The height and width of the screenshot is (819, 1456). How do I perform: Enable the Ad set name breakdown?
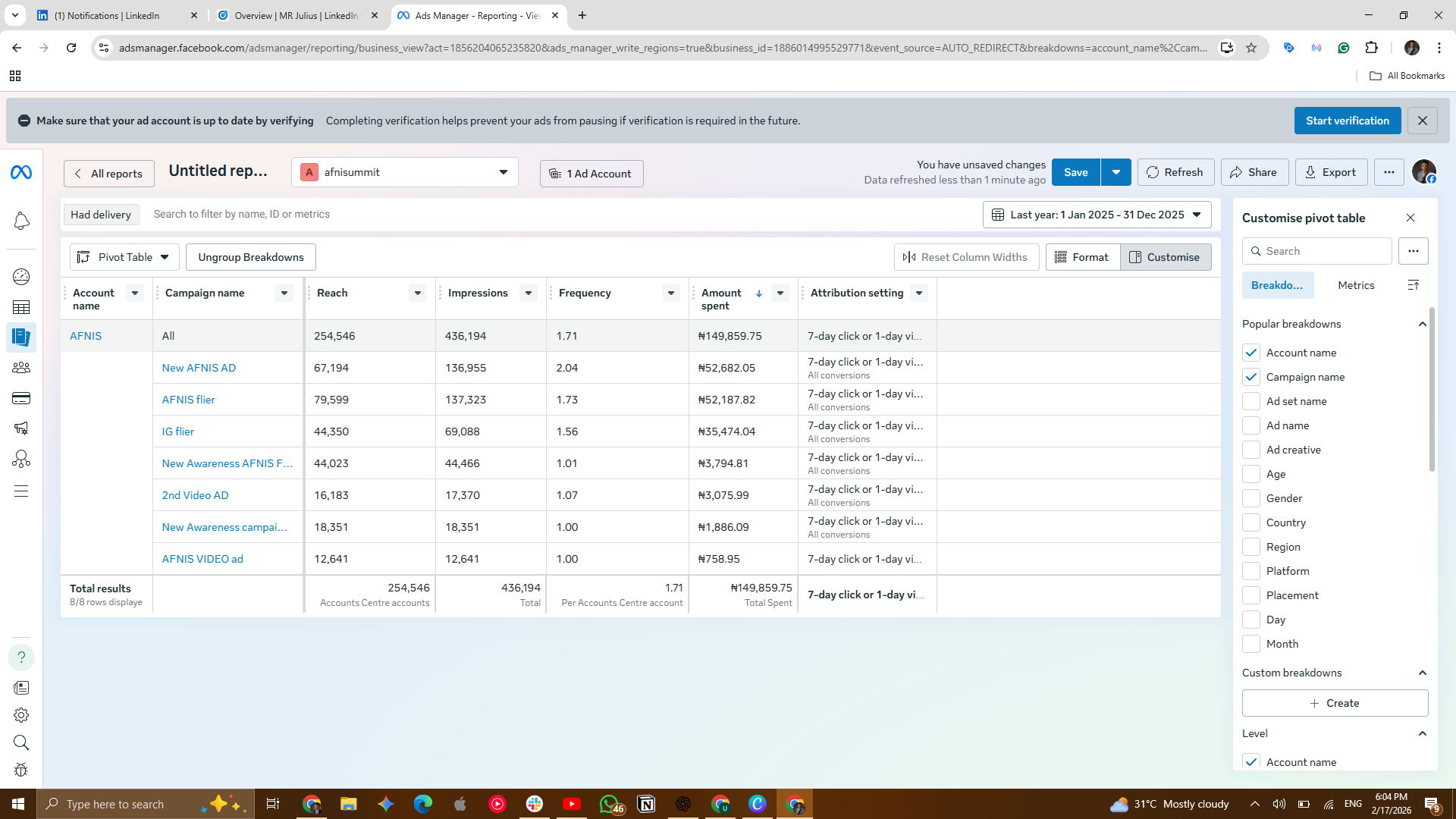click(1251, 401)
